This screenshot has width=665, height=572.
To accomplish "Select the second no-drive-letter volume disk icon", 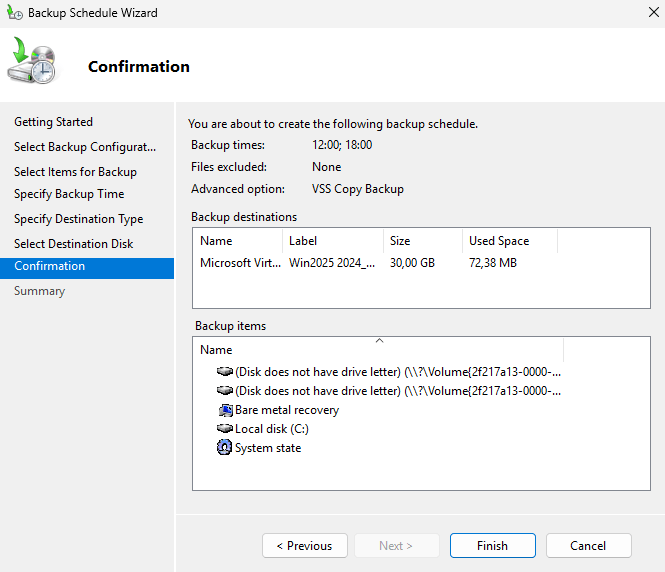I will pyautogui.click(x=224, y=390).
